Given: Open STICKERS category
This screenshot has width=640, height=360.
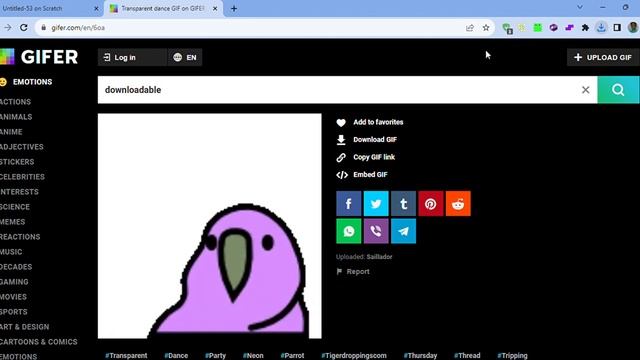Looking at the screenshot, I should click(17, 162).
